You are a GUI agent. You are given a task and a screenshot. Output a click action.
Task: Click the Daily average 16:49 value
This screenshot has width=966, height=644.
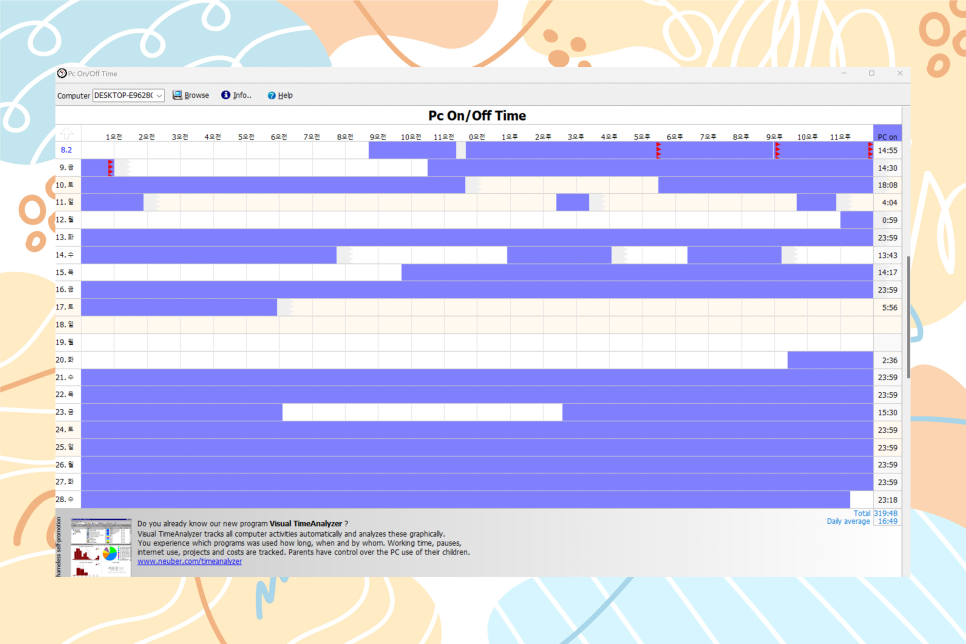(x=887, y=521)
